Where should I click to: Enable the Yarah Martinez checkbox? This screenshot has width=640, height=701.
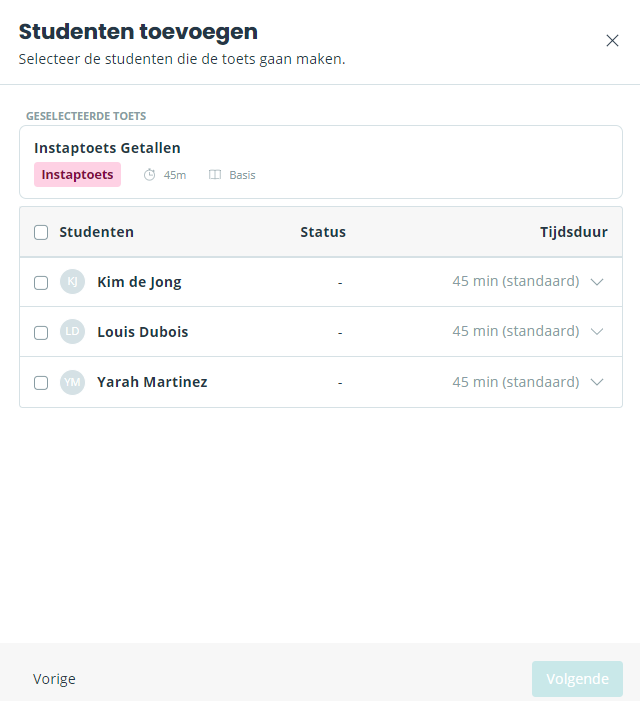click(x=41, y=383)
